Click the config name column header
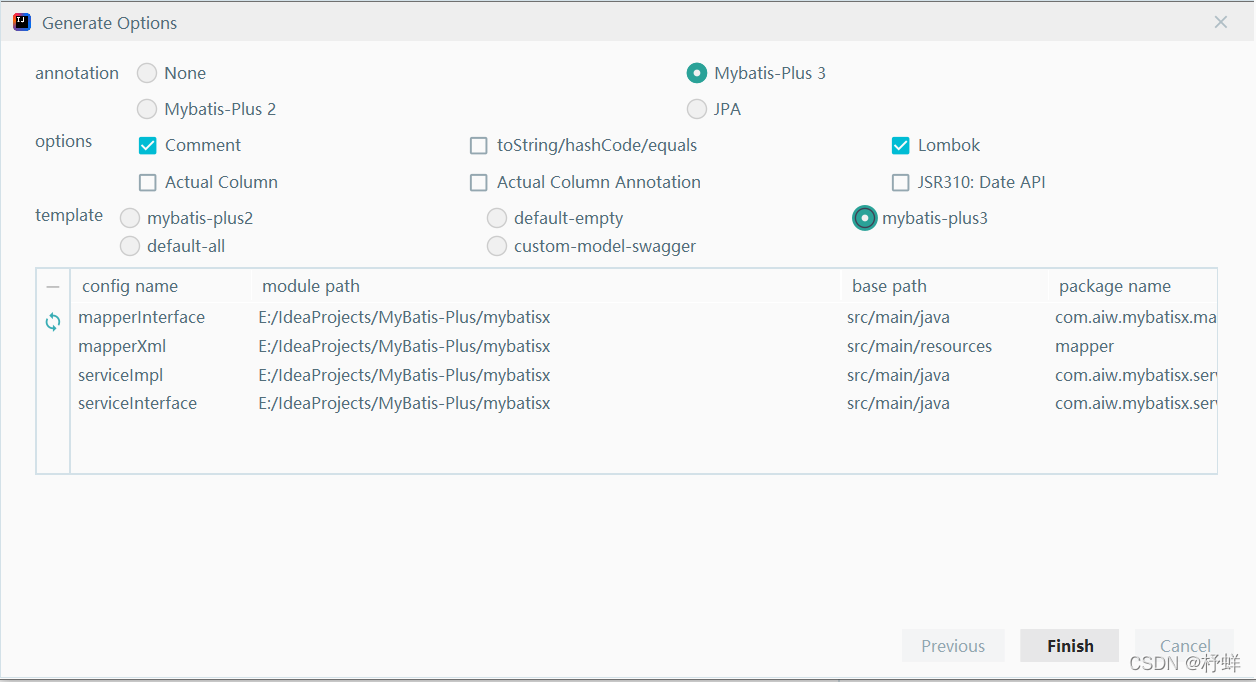 pos(160,287)
